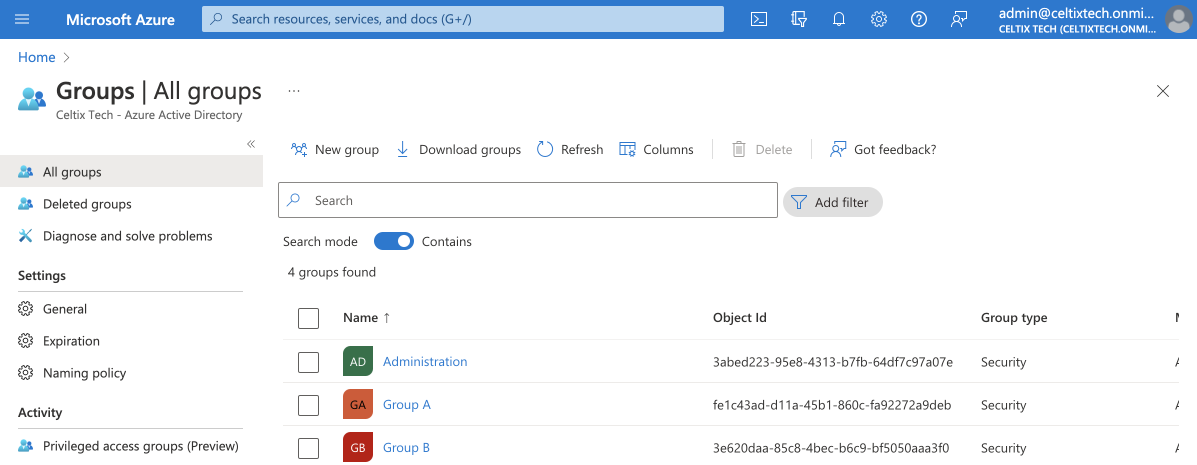Click the groups Search input field

click(x=528, y=200)
